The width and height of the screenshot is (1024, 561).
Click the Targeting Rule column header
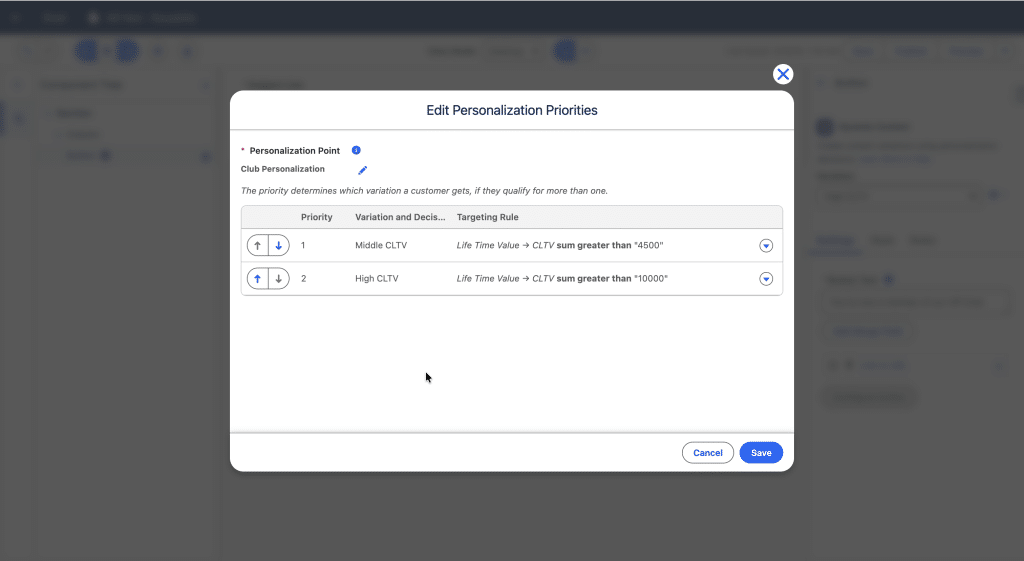(488, 217)
